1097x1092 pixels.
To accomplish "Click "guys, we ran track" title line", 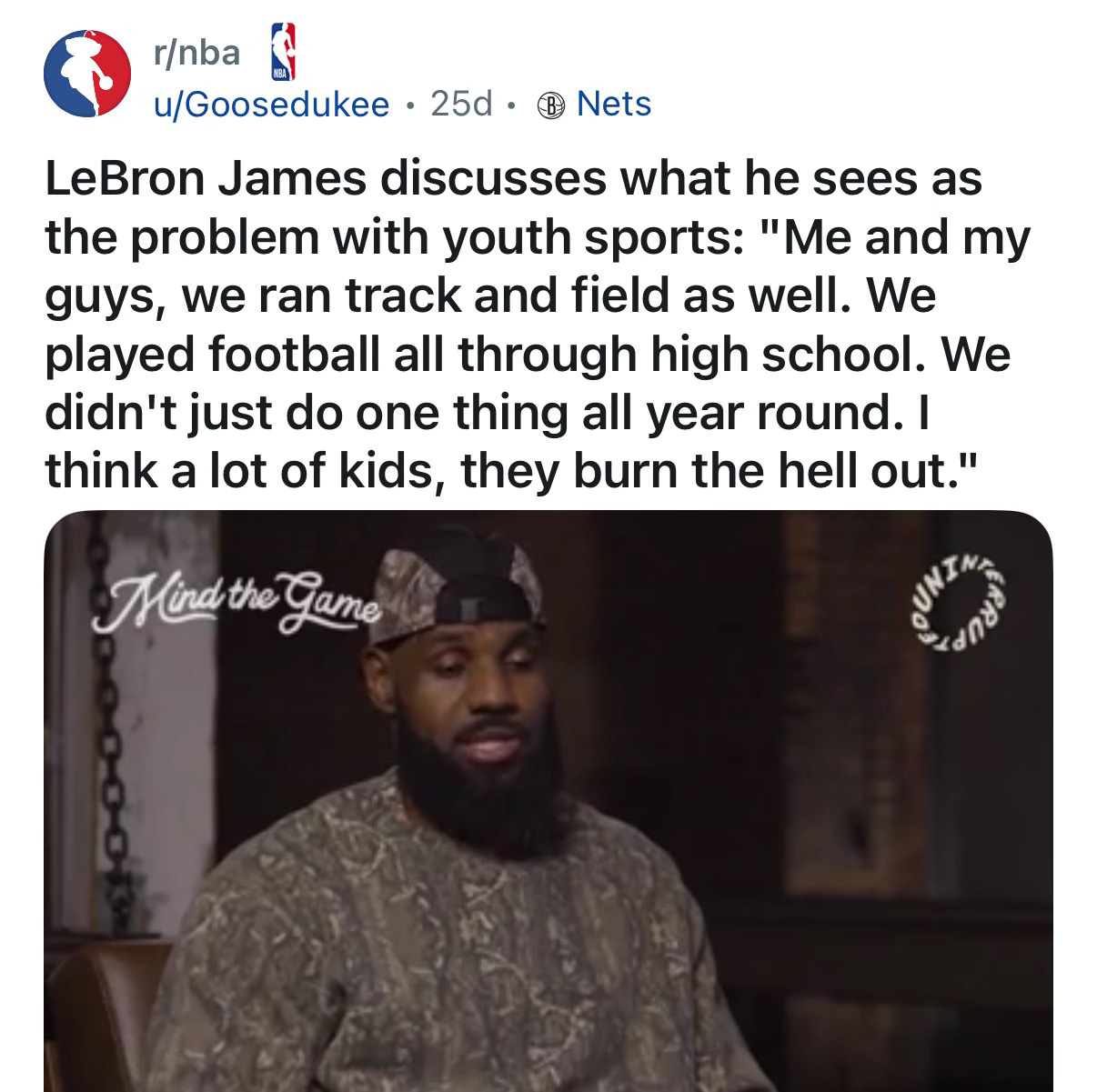I will pos(490,296).
